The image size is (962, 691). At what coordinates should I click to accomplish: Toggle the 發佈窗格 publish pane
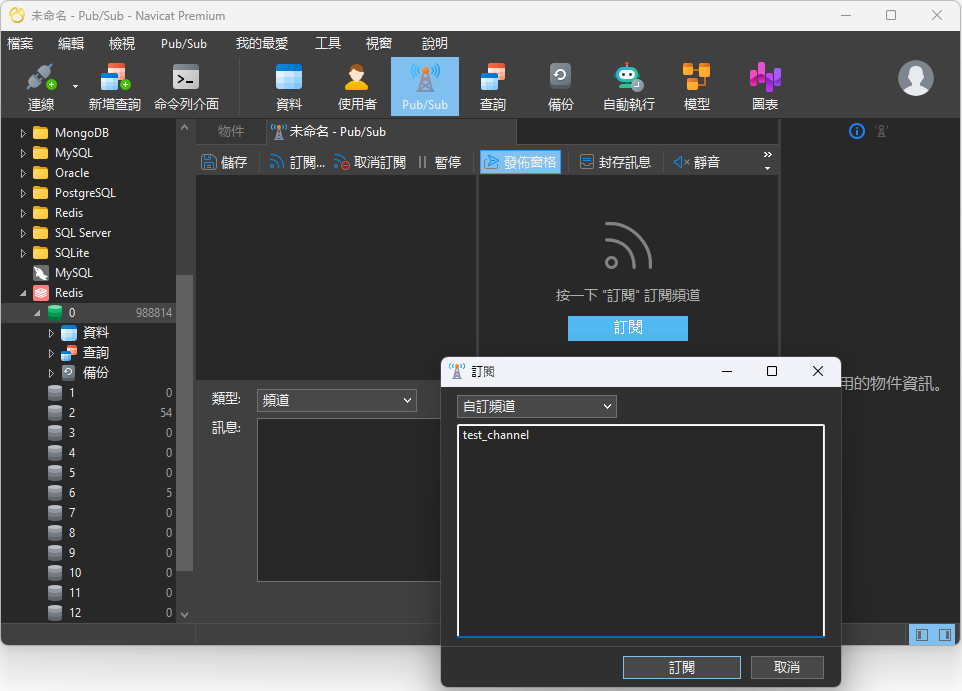pos(520,162)
